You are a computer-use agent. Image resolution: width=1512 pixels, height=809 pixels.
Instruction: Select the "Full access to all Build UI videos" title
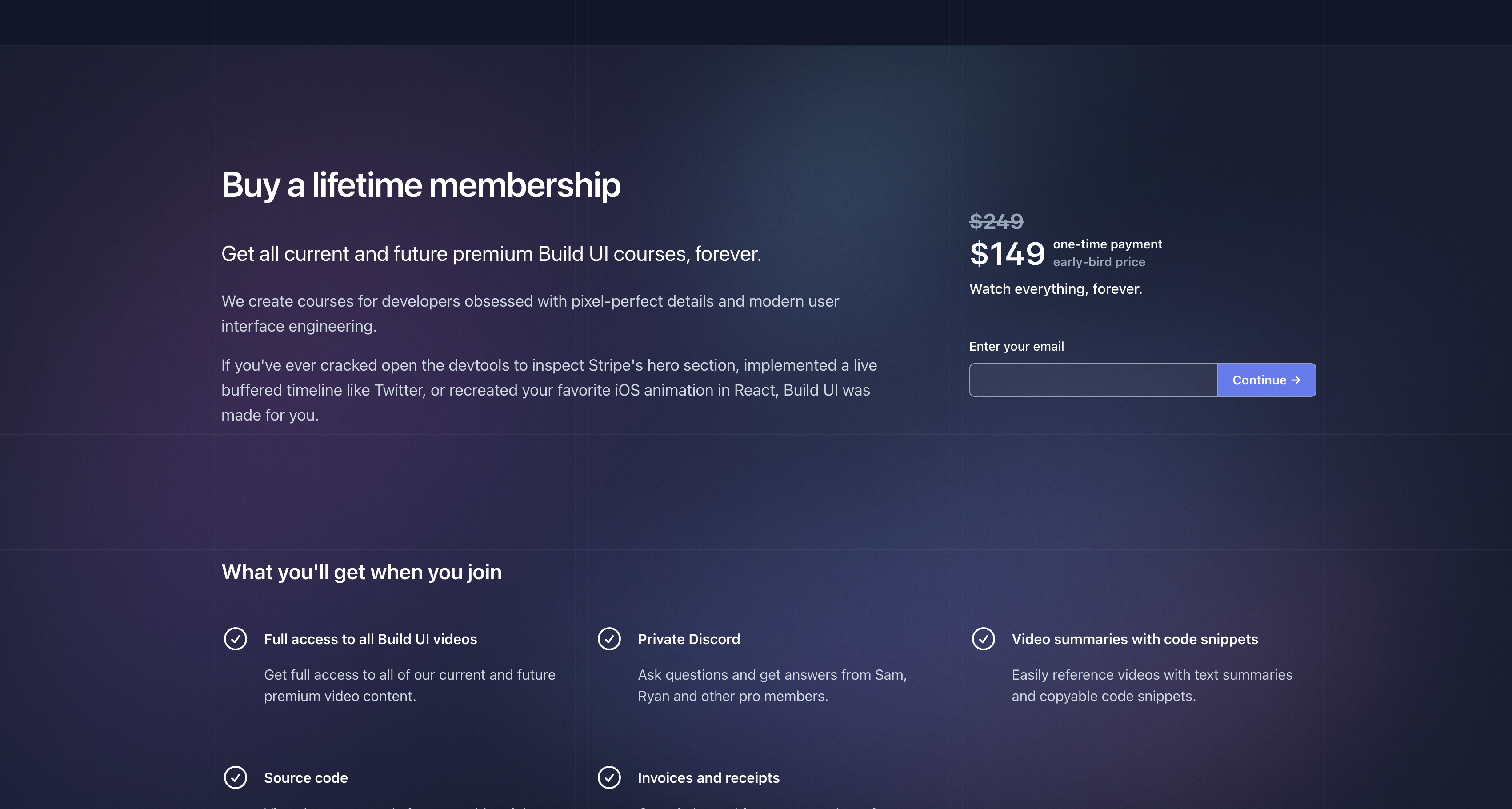click(x=370, y=639)
